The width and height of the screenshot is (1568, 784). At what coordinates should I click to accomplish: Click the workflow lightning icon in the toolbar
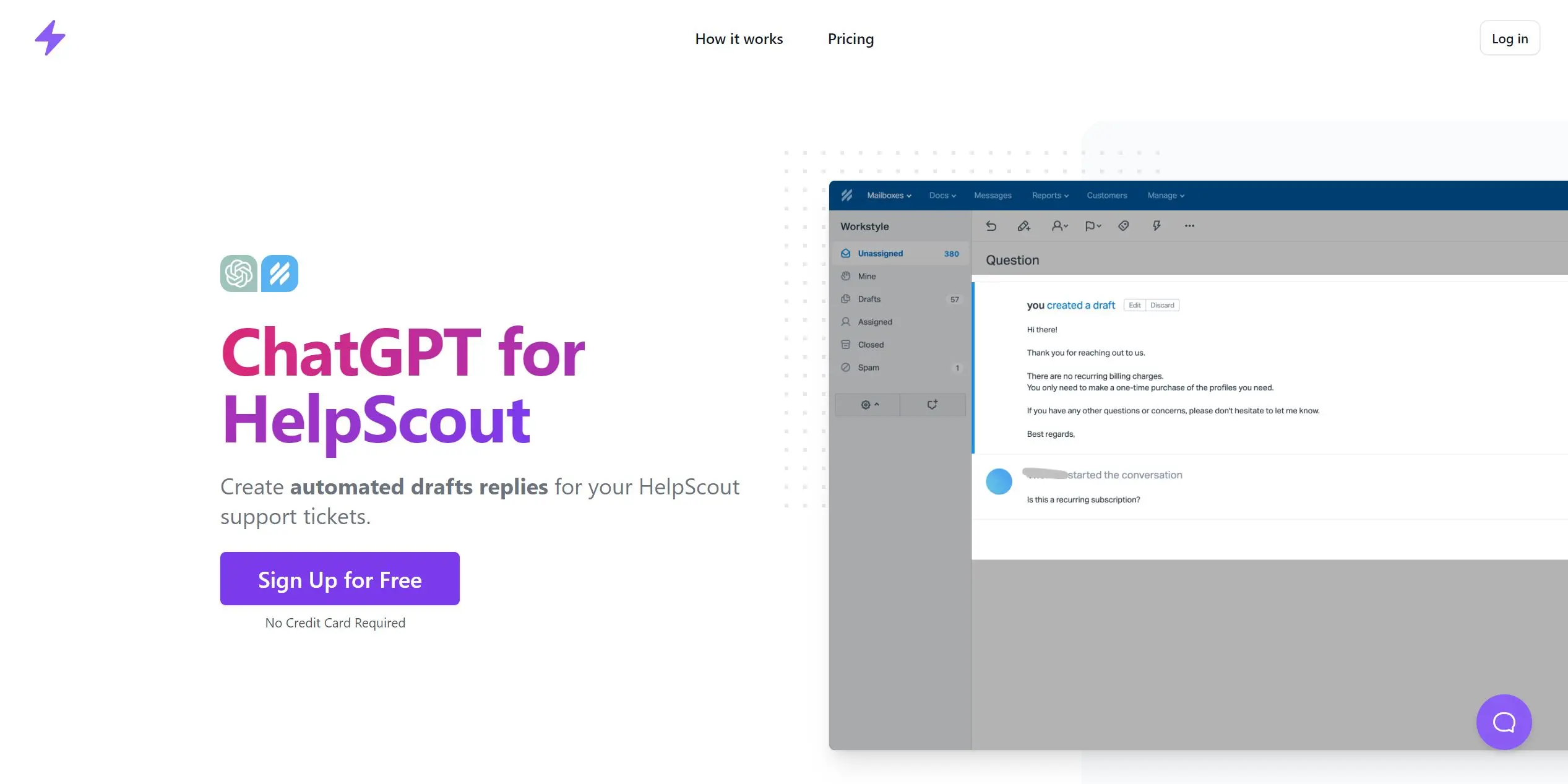point(1157,226)
